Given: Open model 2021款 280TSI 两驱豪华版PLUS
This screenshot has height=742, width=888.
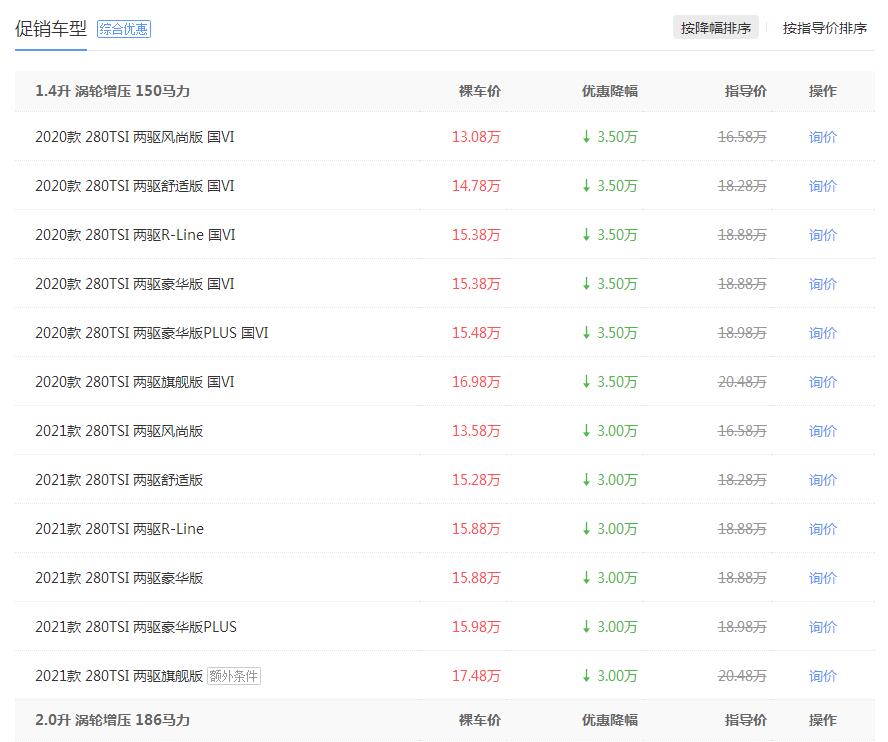Looking at the screenshot, I should coord(136,627).
